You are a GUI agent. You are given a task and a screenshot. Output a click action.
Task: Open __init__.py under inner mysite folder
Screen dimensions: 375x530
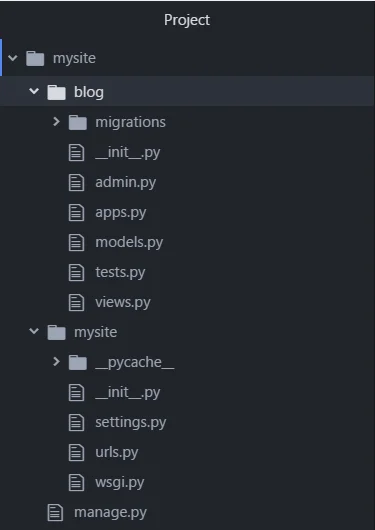click(x=128, y=392)
